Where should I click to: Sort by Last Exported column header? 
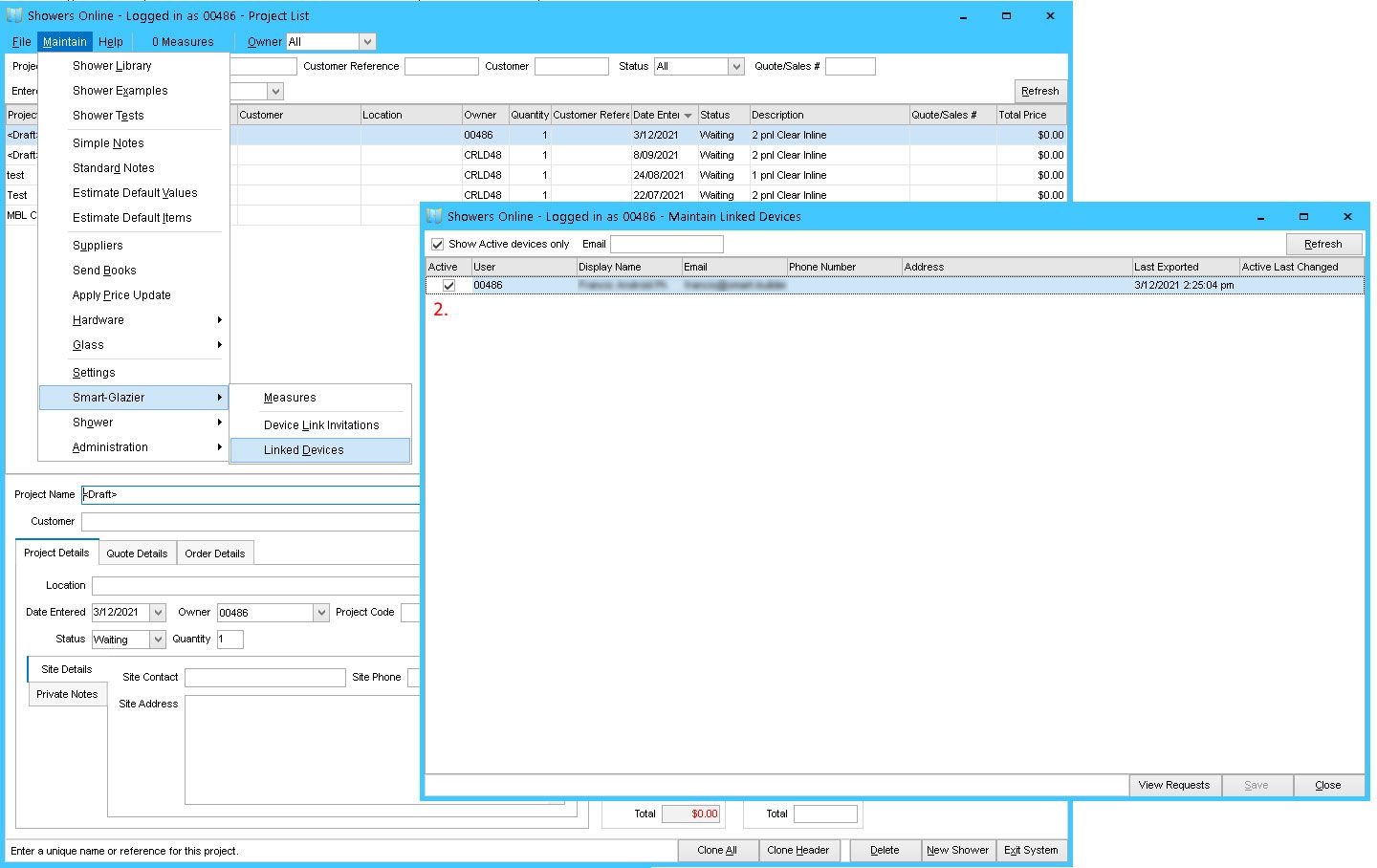tap(1185, 267)
